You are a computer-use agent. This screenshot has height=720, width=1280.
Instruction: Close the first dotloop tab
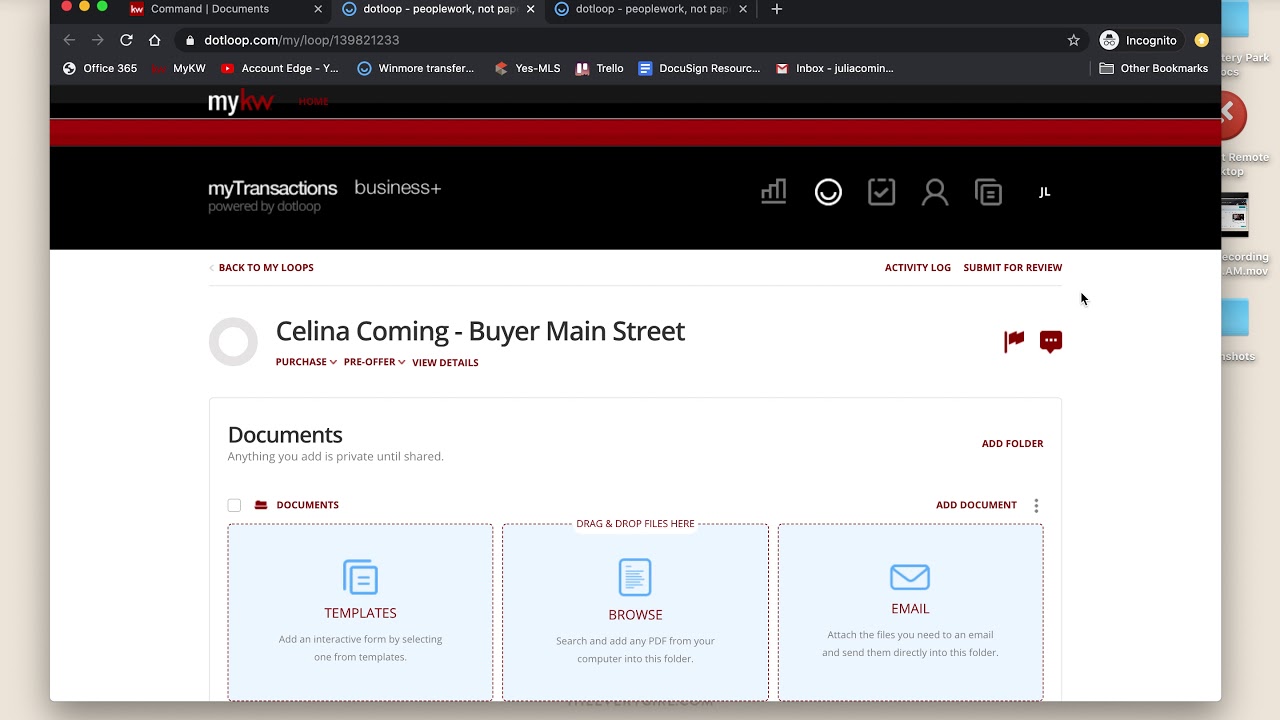(x=530, y=9)
